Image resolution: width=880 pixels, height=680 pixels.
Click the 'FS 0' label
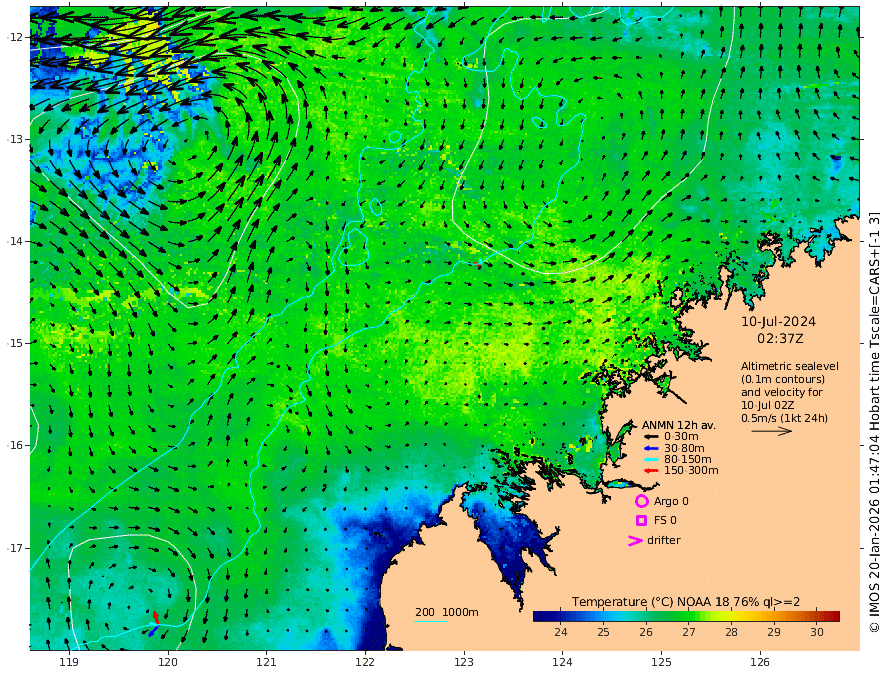pyautogui.click(x=665, y=521)
